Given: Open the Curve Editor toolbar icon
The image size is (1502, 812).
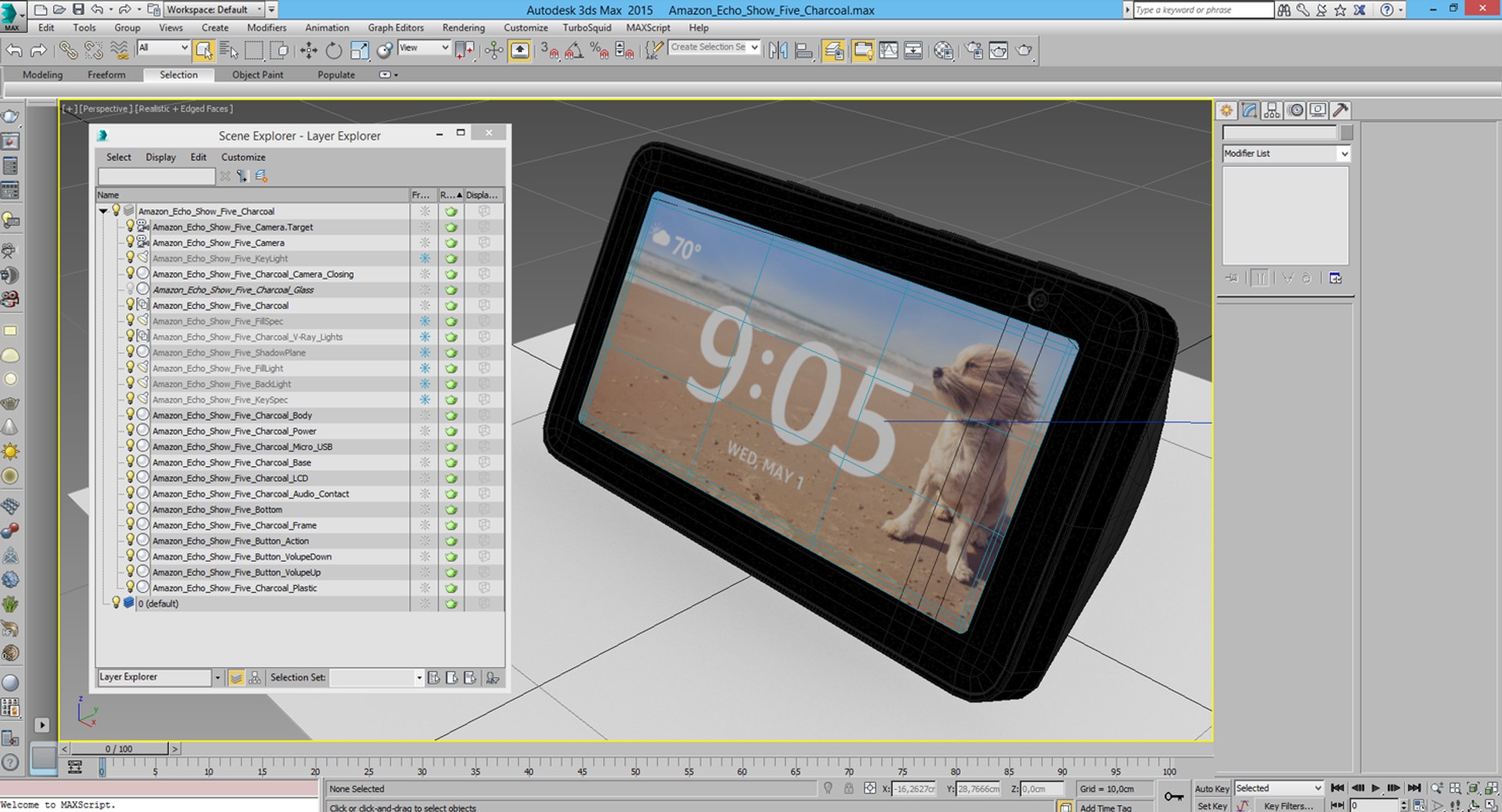Looking at the screenshot, I should (x=888, y=51).
